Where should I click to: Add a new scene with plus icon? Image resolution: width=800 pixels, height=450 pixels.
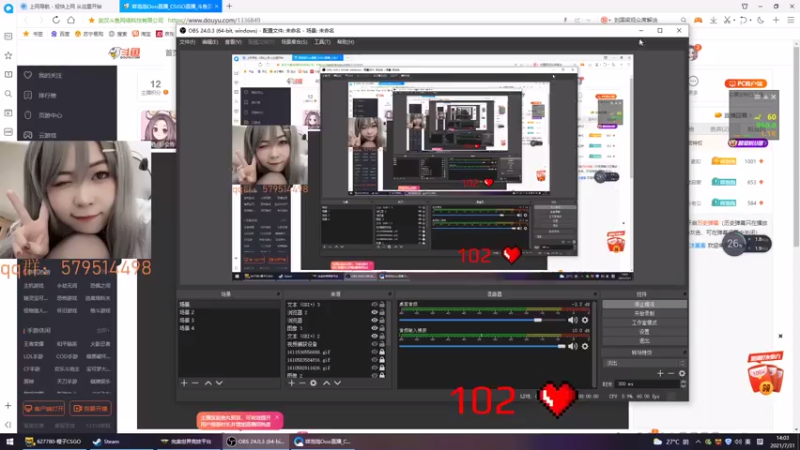[x=184, y=383]
